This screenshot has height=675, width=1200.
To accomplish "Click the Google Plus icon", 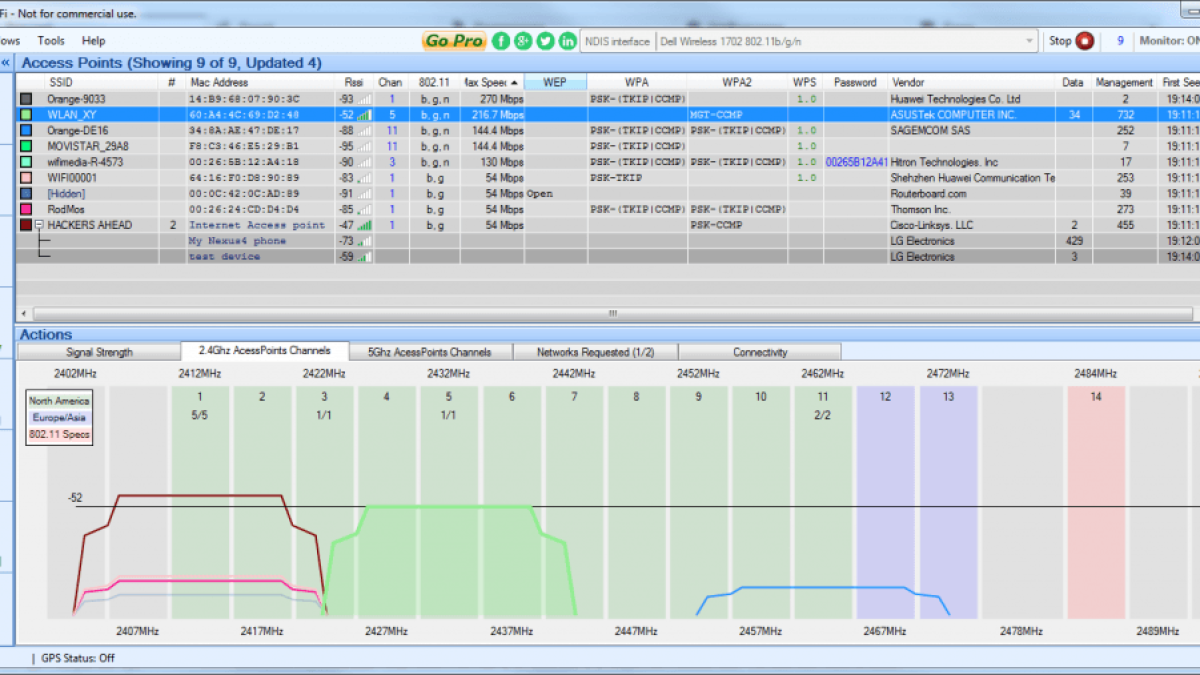I will click(x=523, y=41).
